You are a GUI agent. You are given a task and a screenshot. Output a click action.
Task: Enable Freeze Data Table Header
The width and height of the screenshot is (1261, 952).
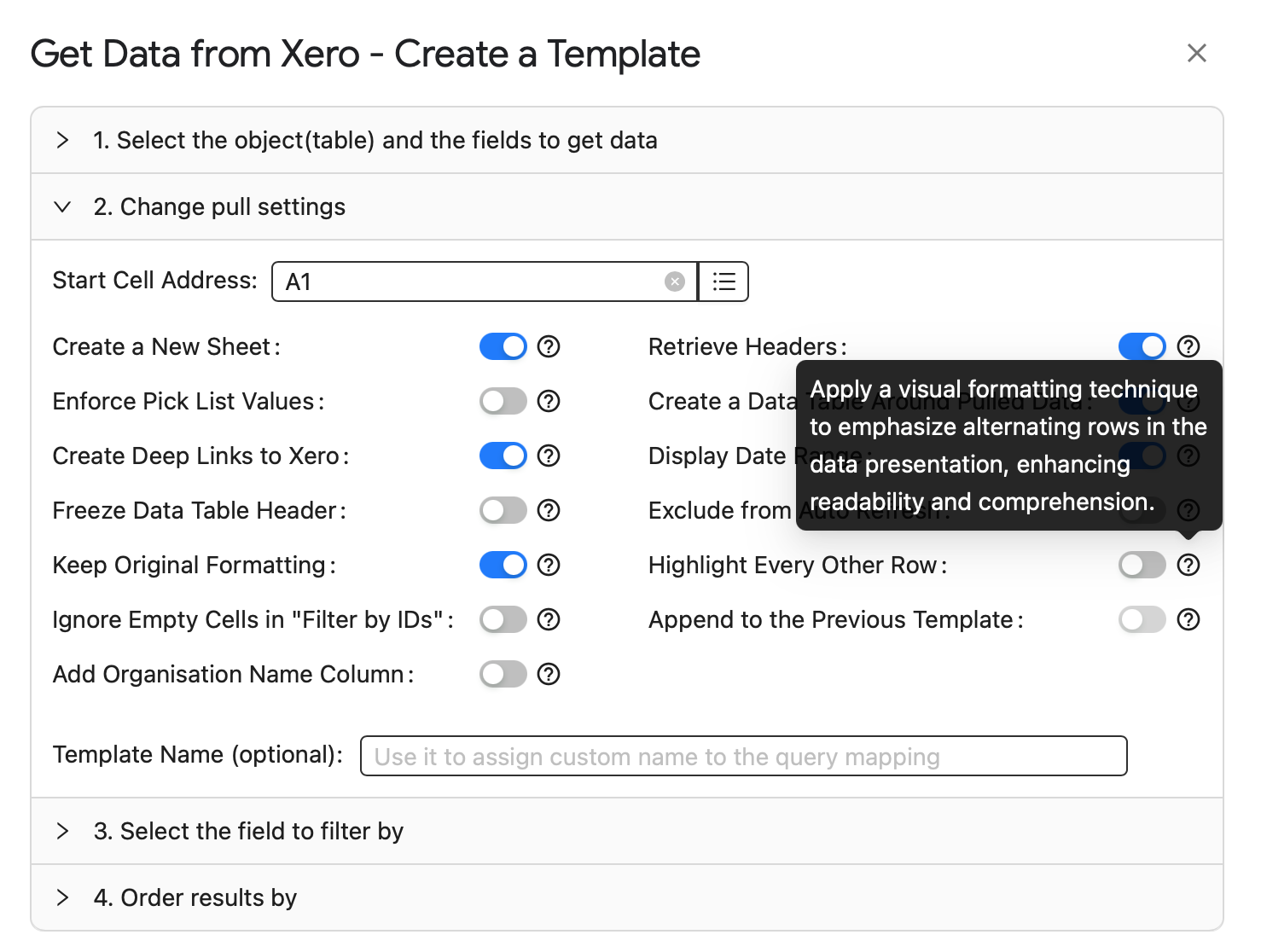click(x=503, y=510)
